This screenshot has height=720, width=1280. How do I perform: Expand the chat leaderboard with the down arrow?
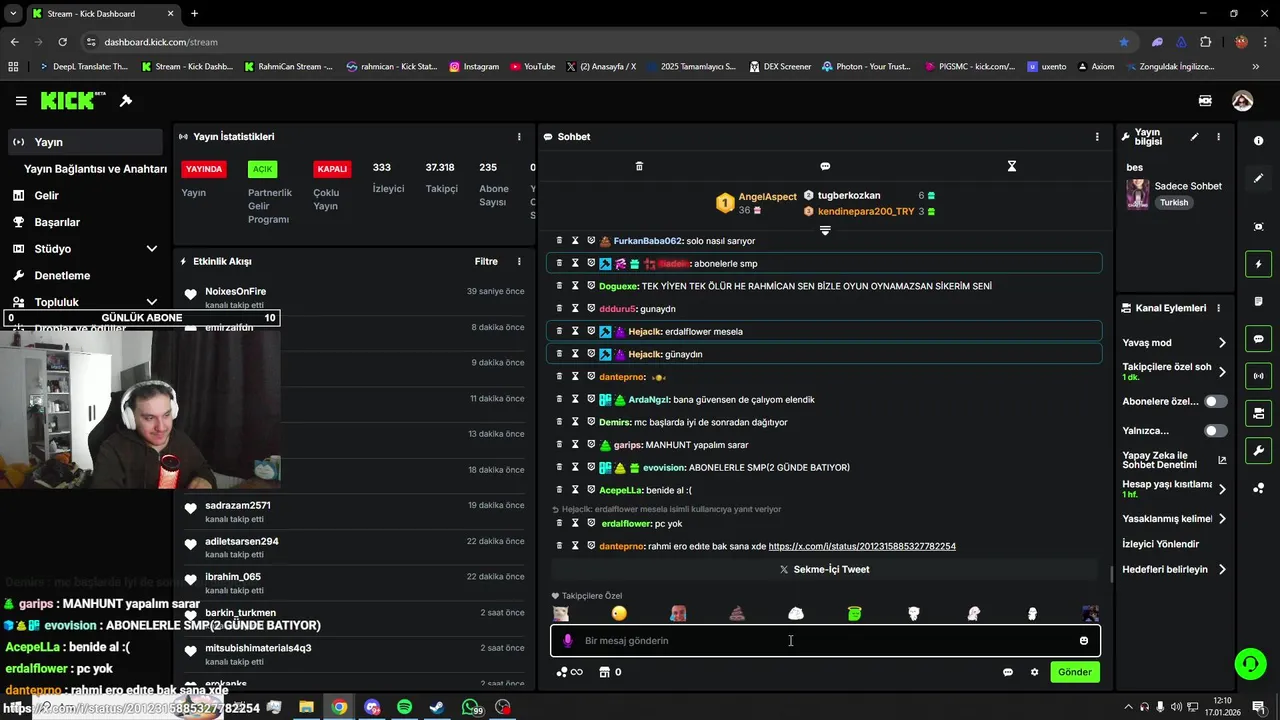click(825, 231)
